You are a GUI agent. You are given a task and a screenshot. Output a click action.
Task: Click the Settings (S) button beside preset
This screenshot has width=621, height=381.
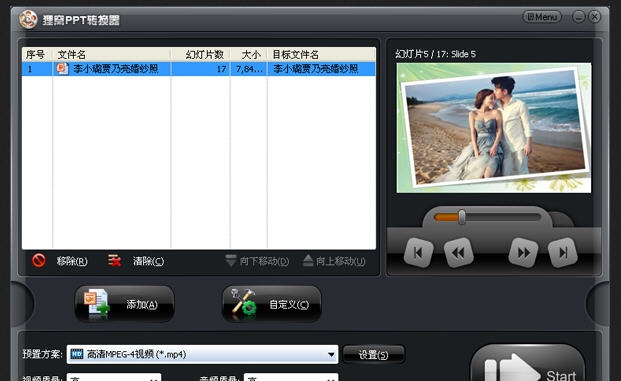[373, 354]
